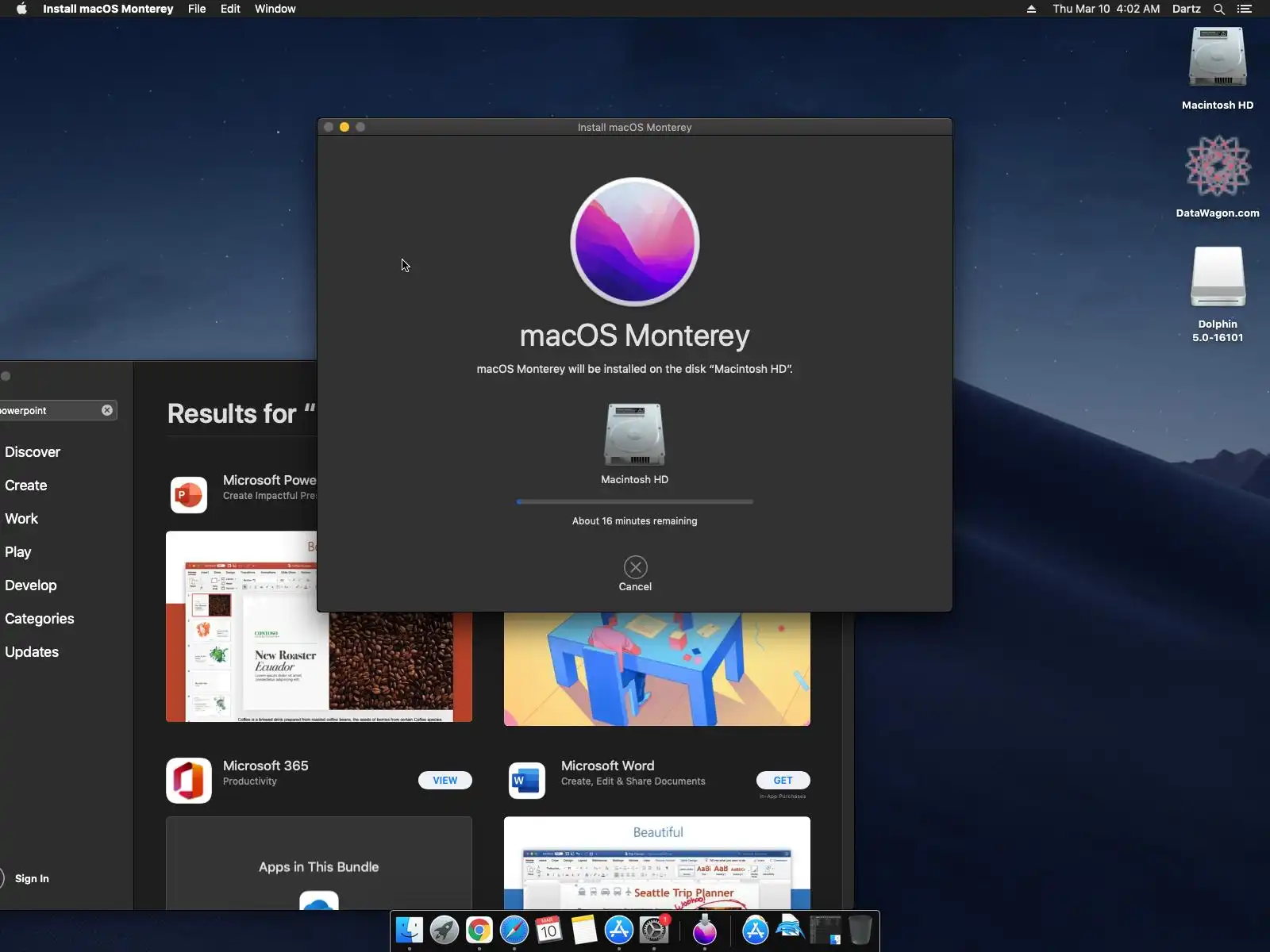Click the Microsoft 365 app icon
The image size is (1270, 952).
tap(189, 781)
